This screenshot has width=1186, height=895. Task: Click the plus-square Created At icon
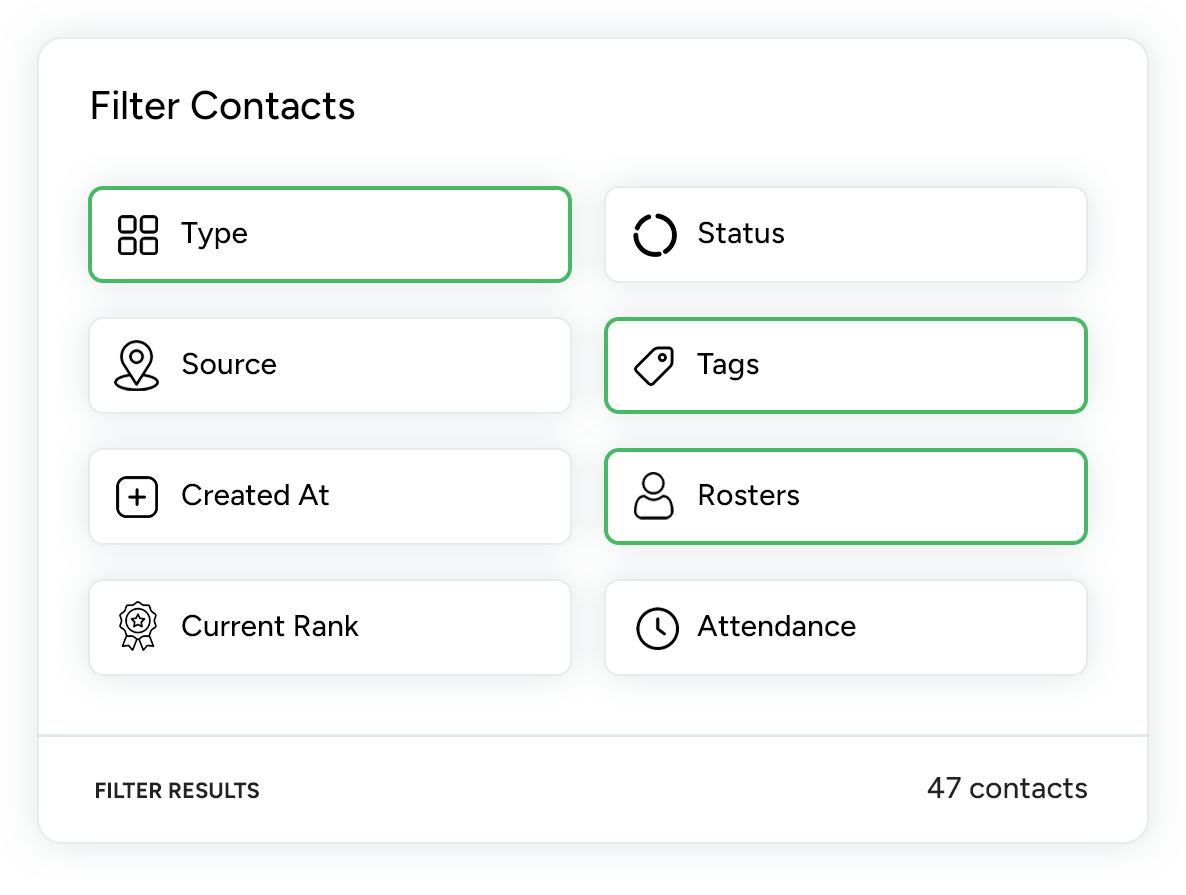[137, 497]
